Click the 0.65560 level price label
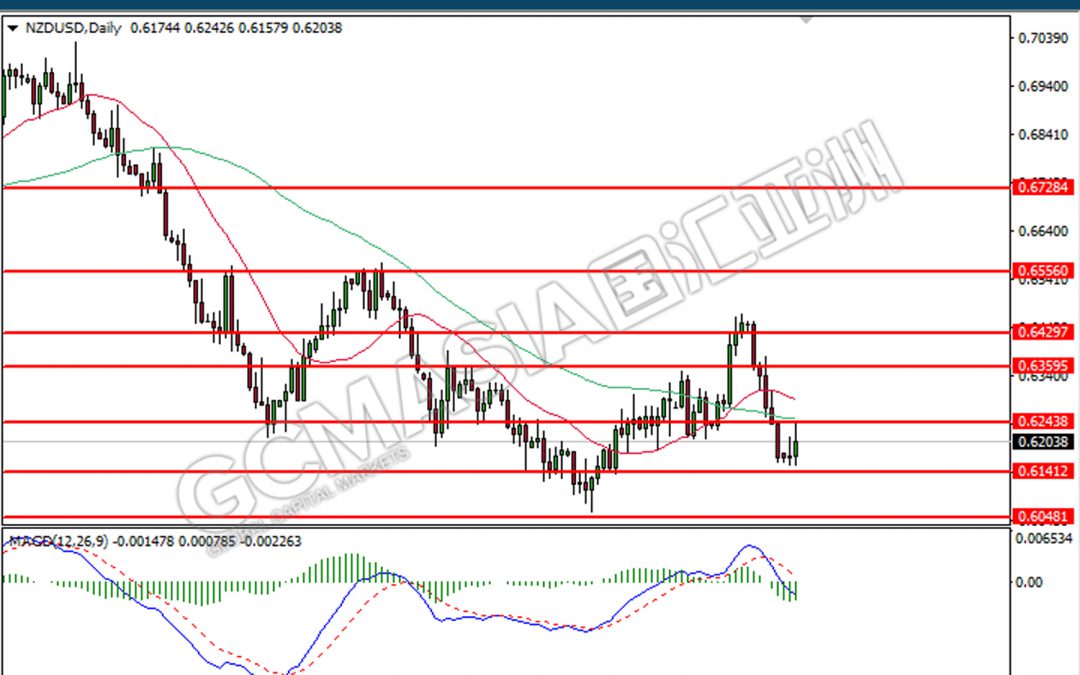The height and width of the screenshot is (675, 1080). [x=1043, y=271]
